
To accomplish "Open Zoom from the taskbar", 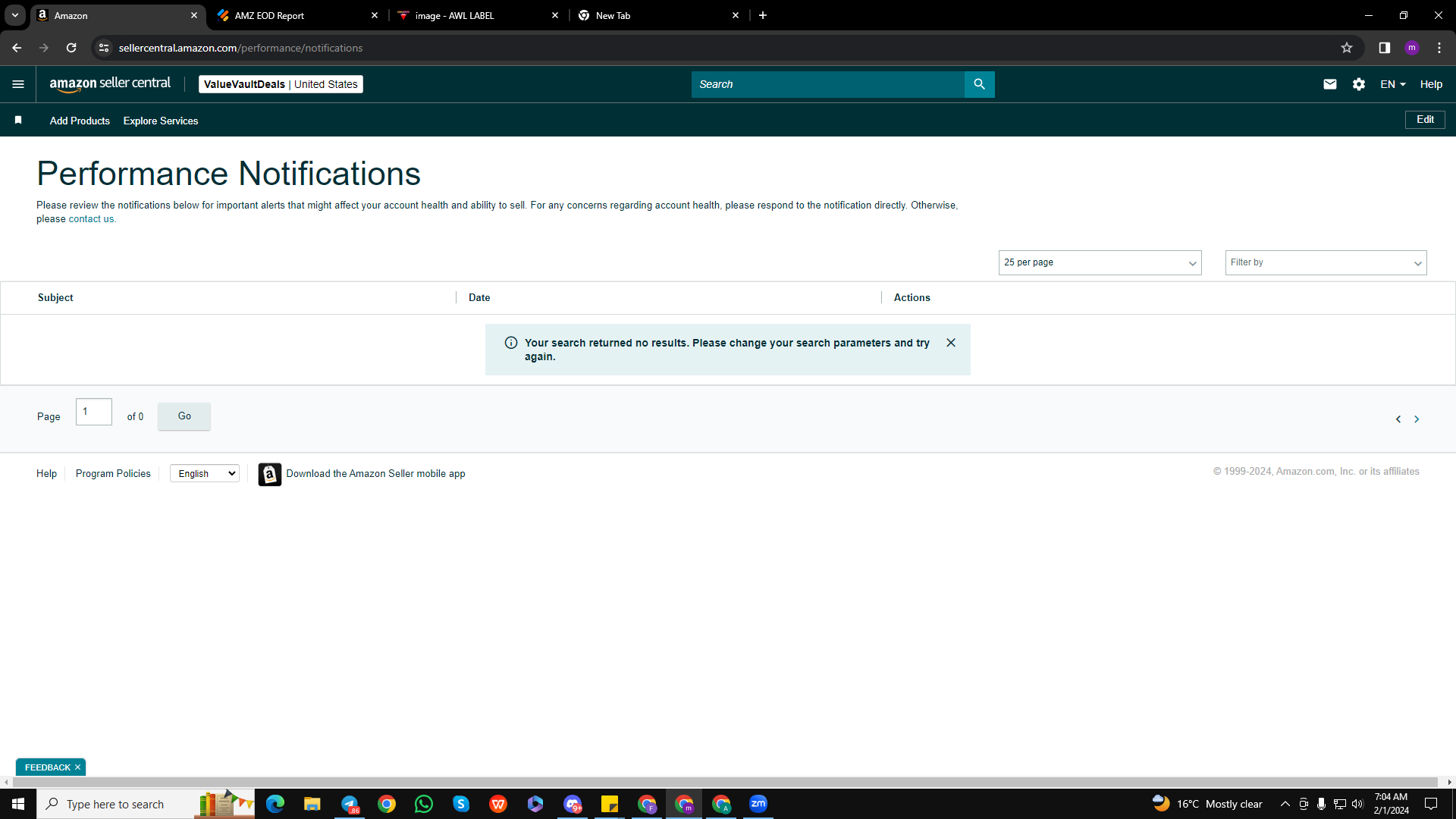I will 758,804.
